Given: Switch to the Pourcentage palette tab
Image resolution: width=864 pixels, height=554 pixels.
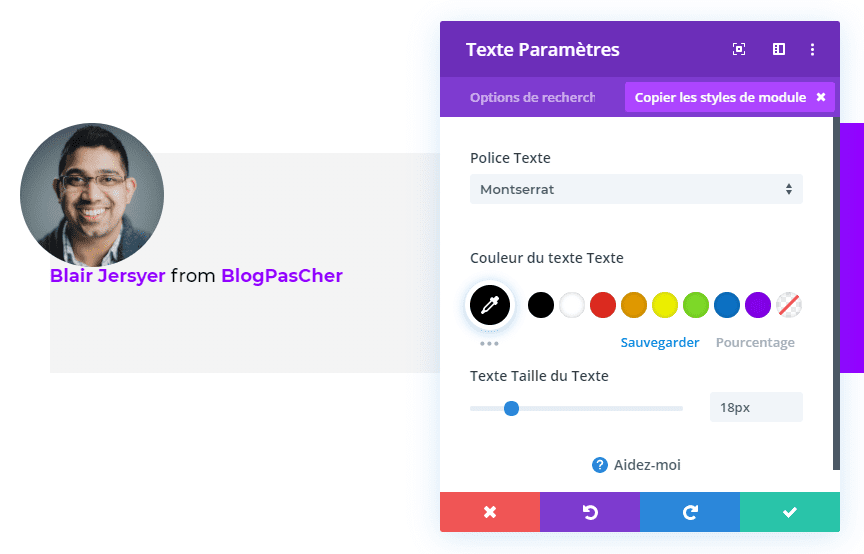Looking at the screenshot, I should 755,342.
